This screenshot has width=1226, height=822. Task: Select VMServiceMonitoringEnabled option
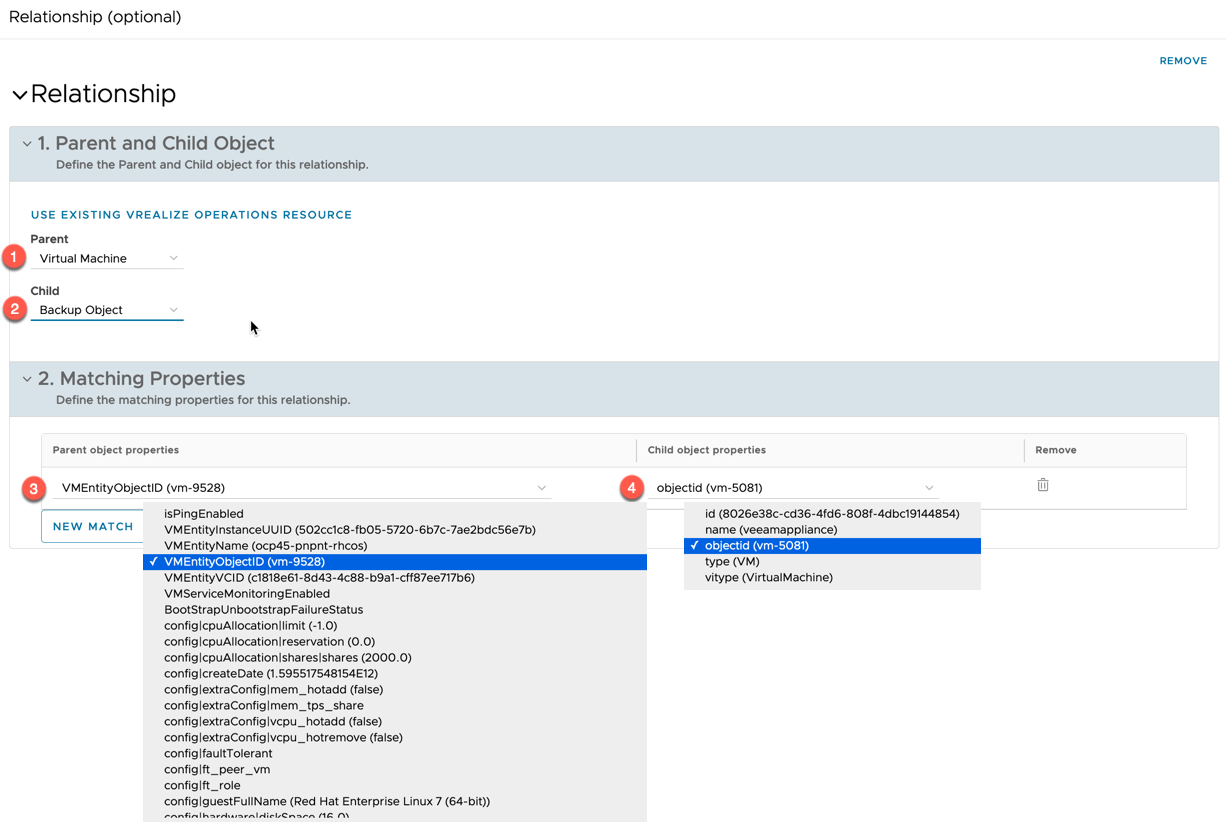[395, 594]
